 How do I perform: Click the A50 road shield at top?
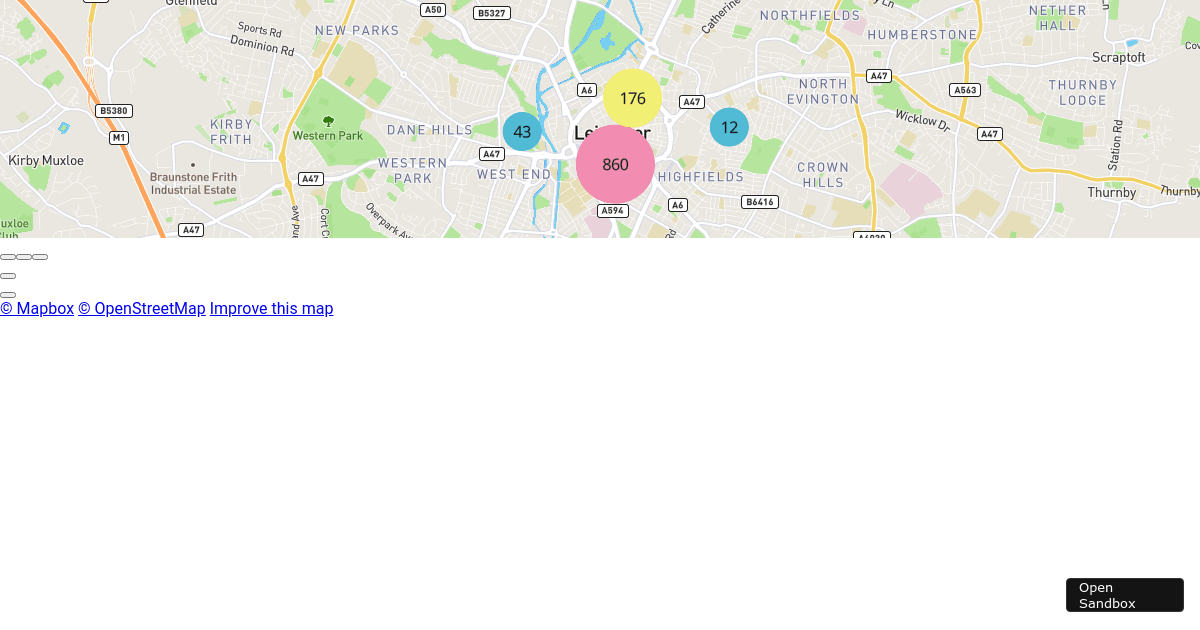tap(432, 9)
